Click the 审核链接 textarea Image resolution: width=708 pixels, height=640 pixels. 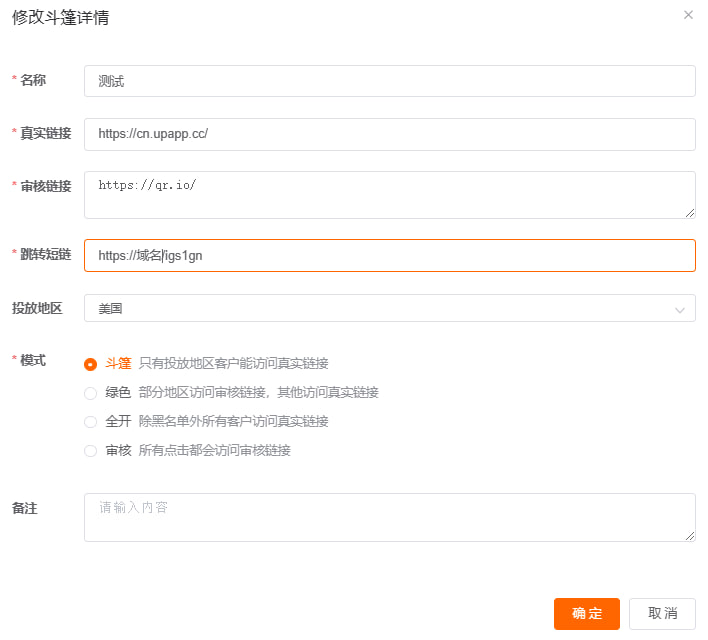[390, 195]
